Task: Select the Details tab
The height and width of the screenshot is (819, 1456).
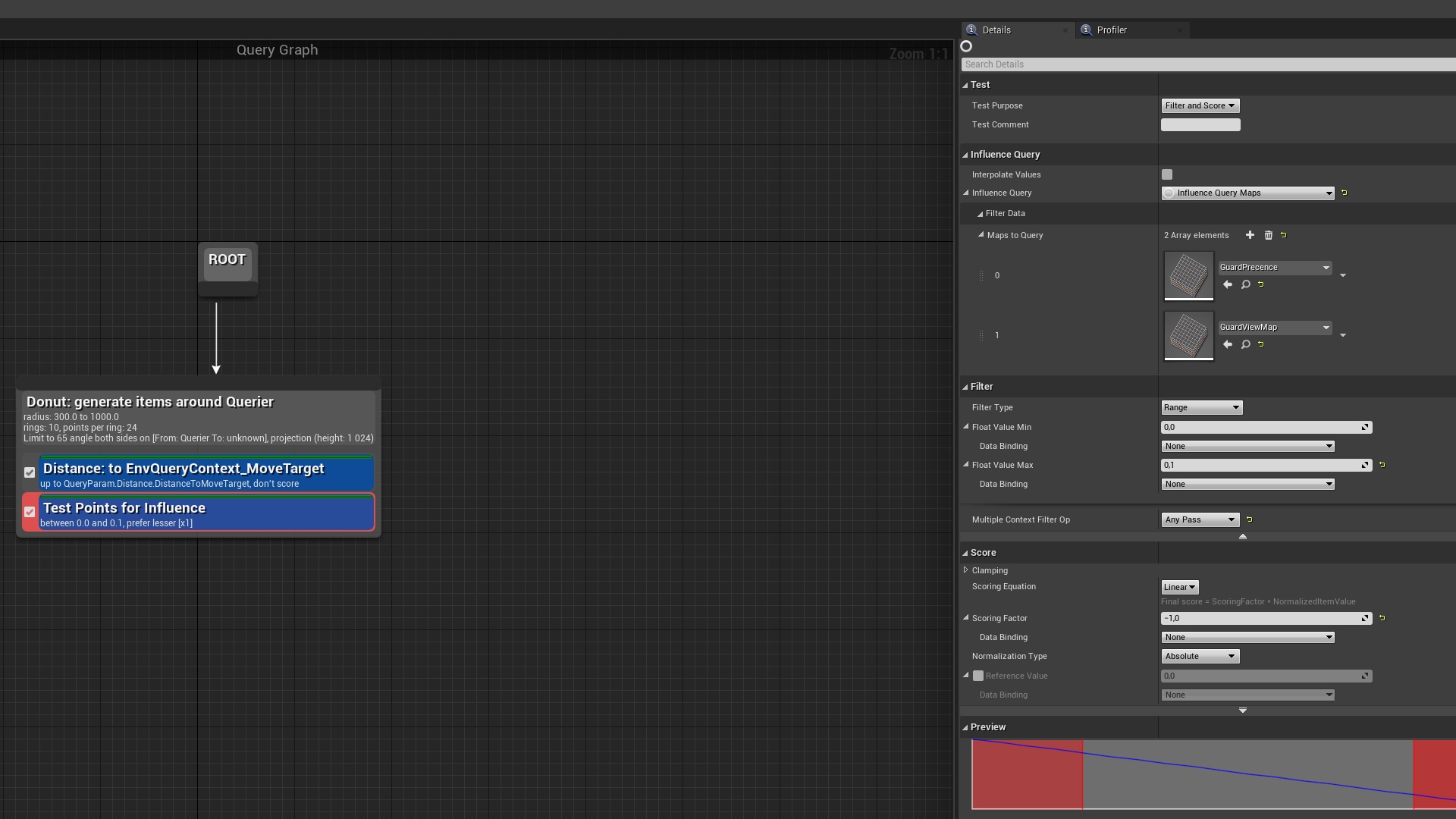Action: 994,30
